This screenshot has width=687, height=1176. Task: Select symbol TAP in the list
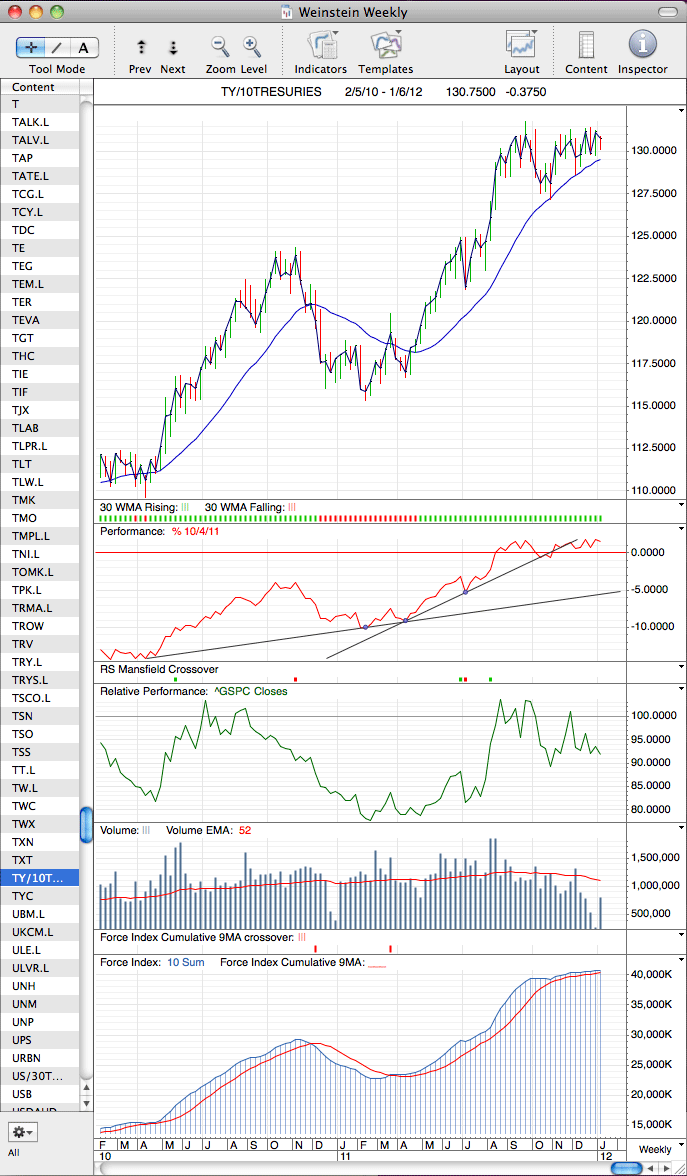(x=40, y=158)
